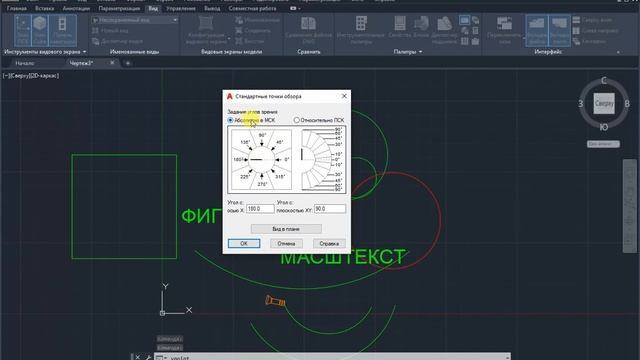Click Вид в плане button
This screenshot has width=640, height=360.
click(286, 229)
